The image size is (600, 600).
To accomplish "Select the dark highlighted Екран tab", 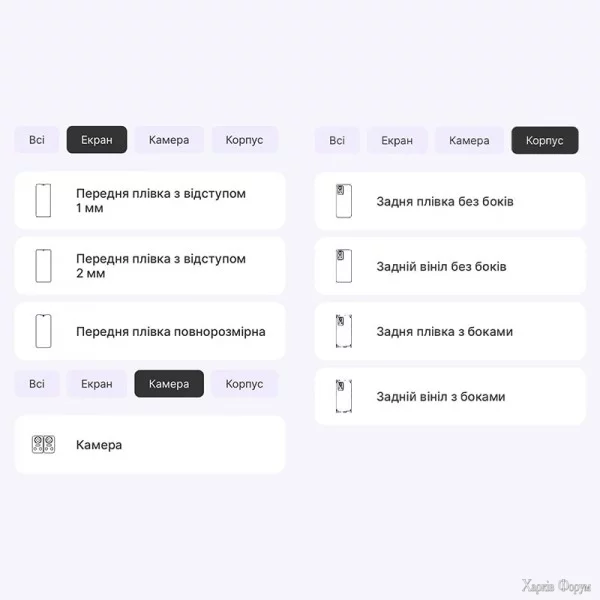I will click(97, 140).
